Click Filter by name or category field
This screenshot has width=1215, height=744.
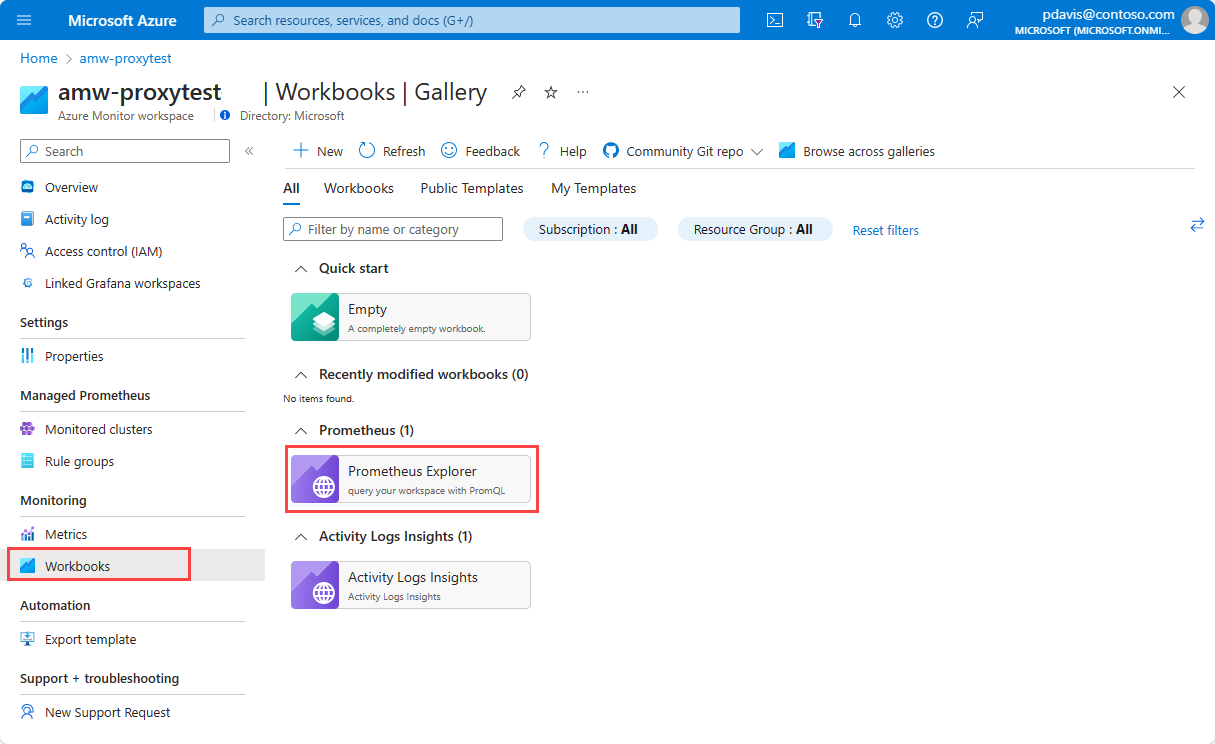[393, 229]
